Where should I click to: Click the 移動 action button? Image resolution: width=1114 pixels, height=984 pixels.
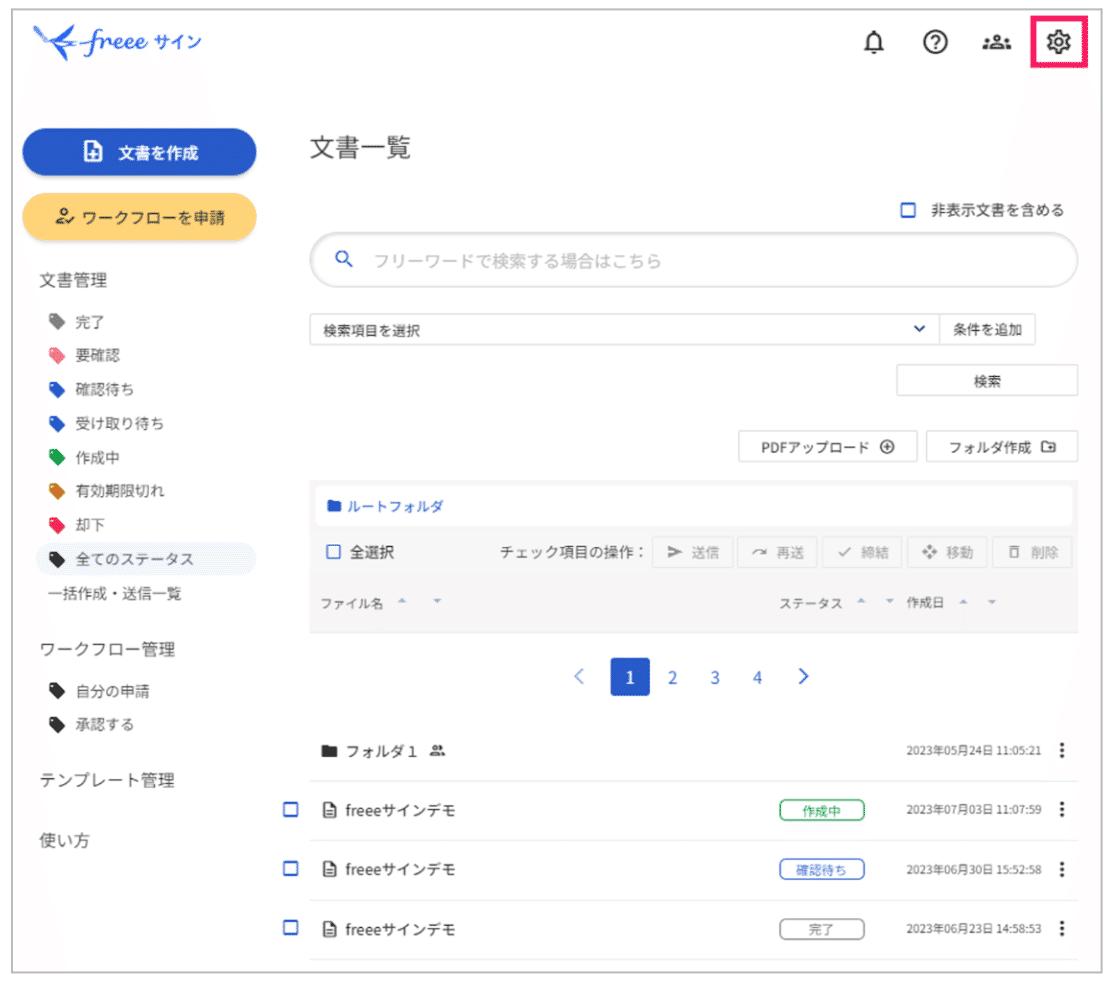click(x=947, y=552)
